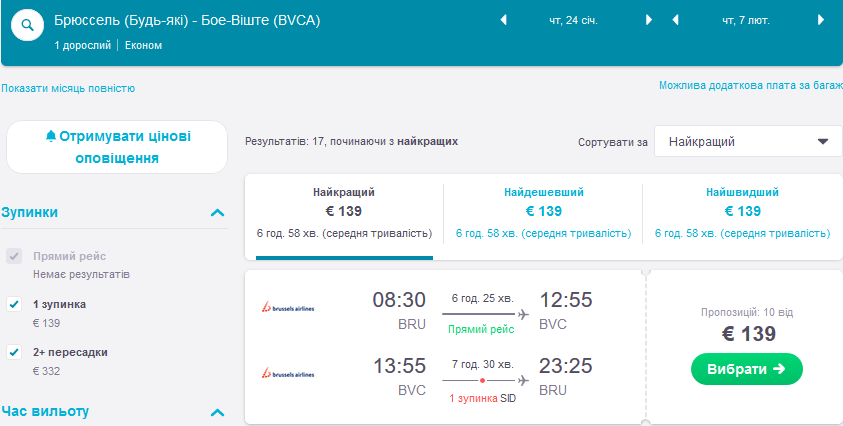
Task: Go to next departure date arrow
Action: pos(649,20)
